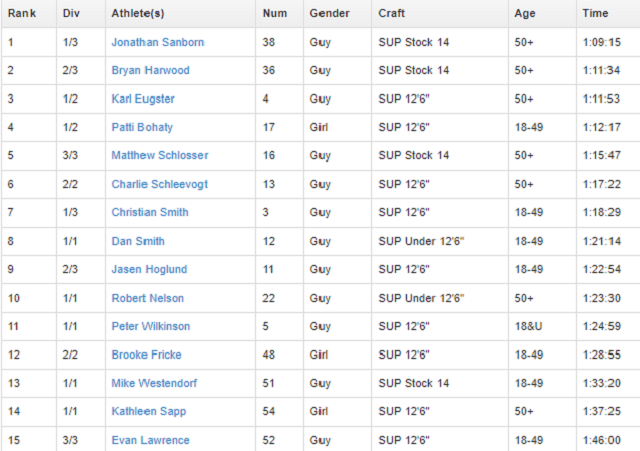Open Jasen Hoglund's athlete link
The height and width of the screenshot is (451, 640).
149,270
